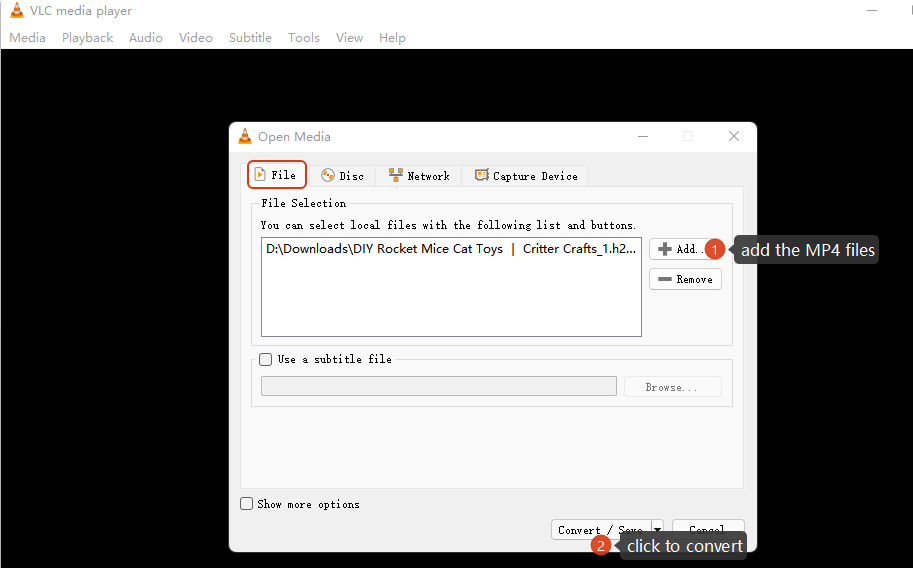Click the disc icon on the Disc tab
This screenshot has height=568, width=913.
pyautogui.click(x=327, y=176)
